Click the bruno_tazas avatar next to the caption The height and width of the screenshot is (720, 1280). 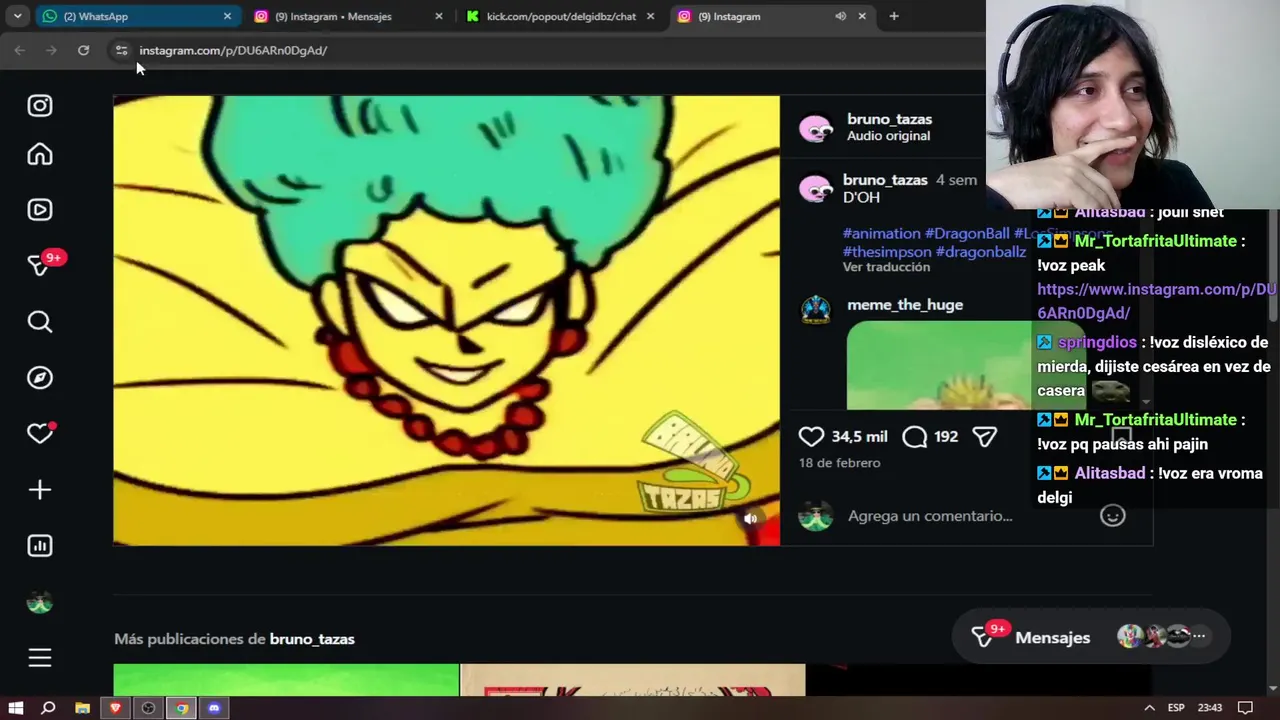tap(816, 189)
